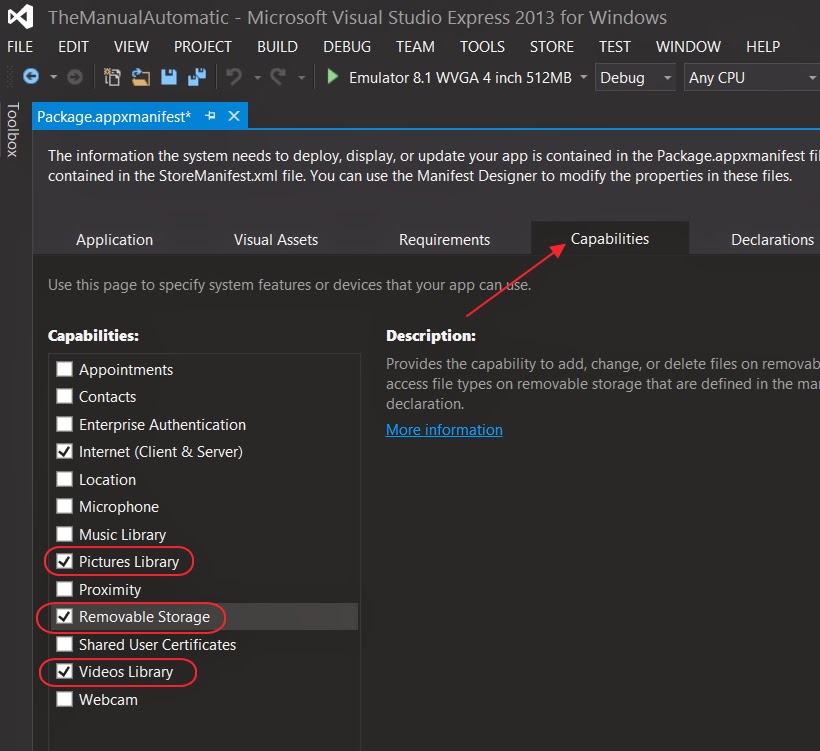Enable the Proximity capability checkbox
The image size is (820, 751).
pyautogui.click(x=64, y=589)
